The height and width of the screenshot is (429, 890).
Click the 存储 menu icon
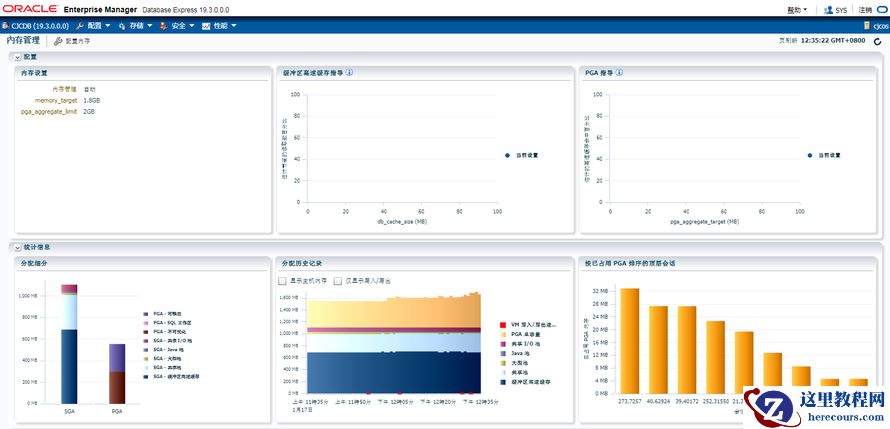[122, 26]
